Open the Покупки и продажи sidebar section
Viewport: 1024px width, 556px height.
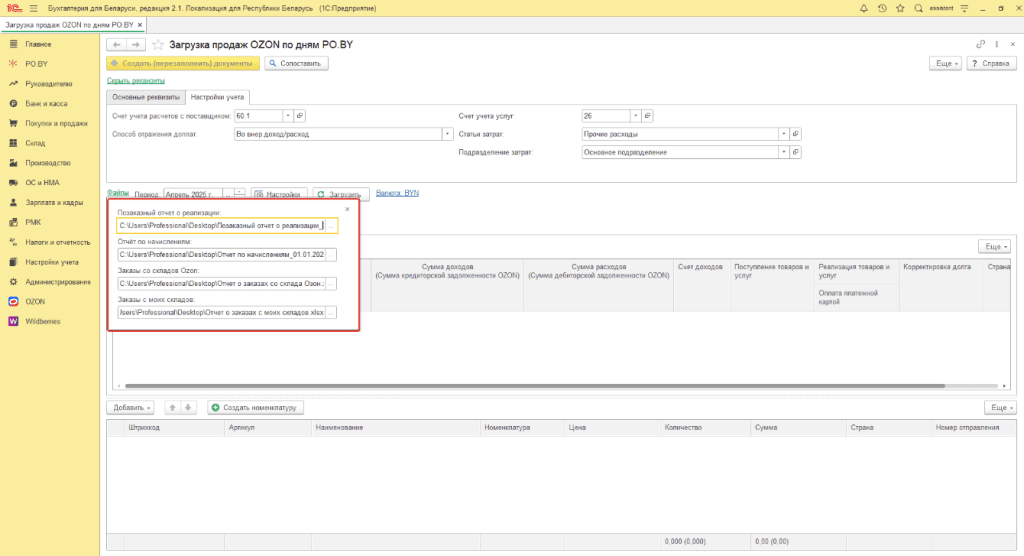56,123
